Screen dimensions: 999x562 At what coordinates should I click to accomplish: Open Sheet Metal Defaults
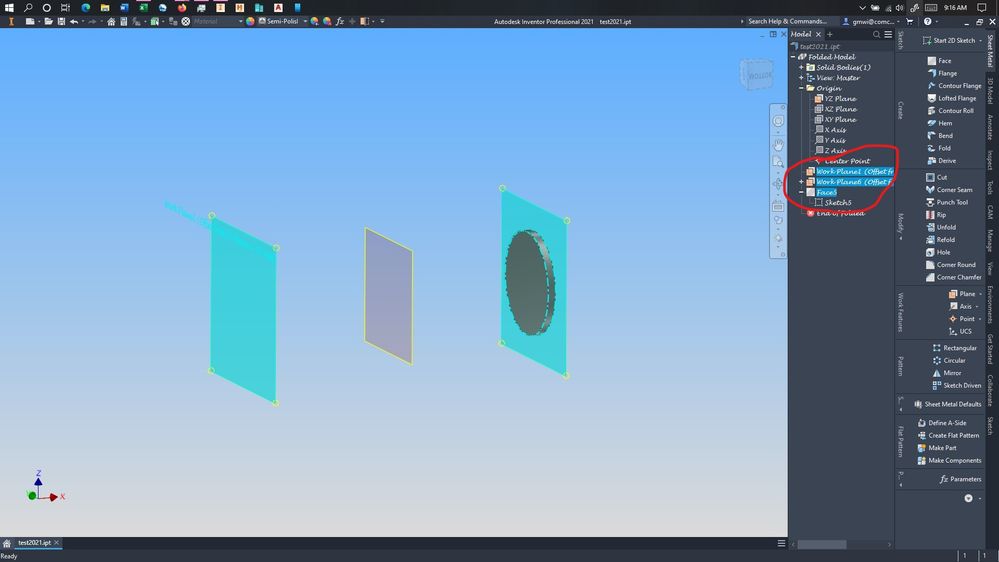point(947,404)
